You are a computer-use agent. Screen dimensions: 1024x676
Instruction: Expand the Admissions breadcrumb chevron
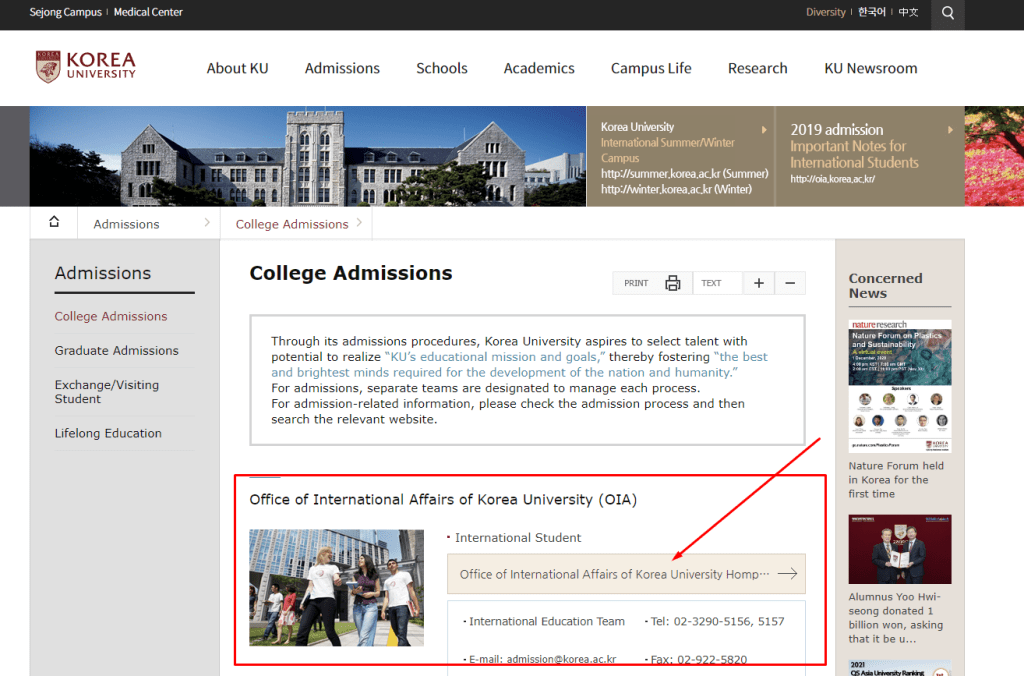(207, 223)
